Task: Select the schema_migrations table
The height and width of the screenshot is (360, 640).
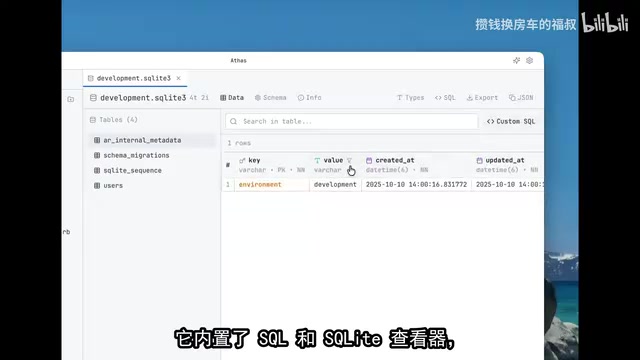Action: click(151, 155)
